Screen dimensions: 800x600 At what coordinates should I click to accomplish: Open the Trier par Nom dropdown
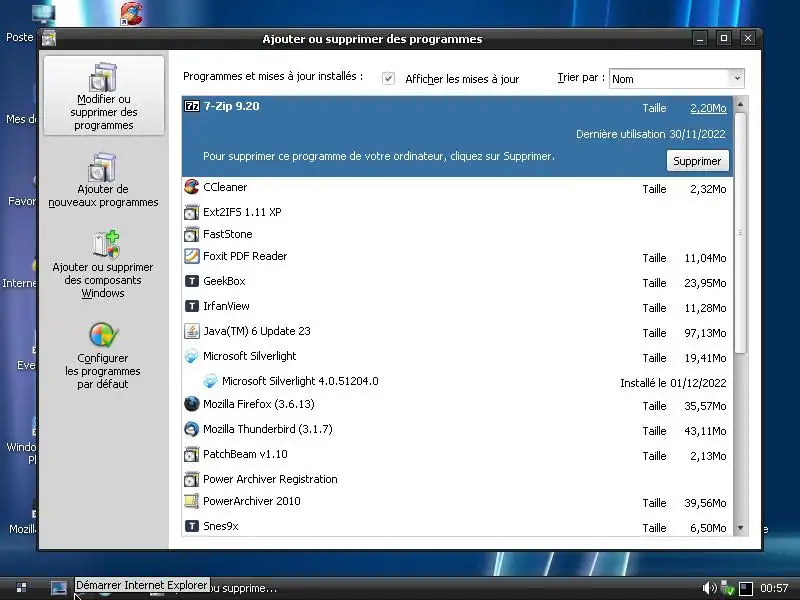click(x=677, y=79)
